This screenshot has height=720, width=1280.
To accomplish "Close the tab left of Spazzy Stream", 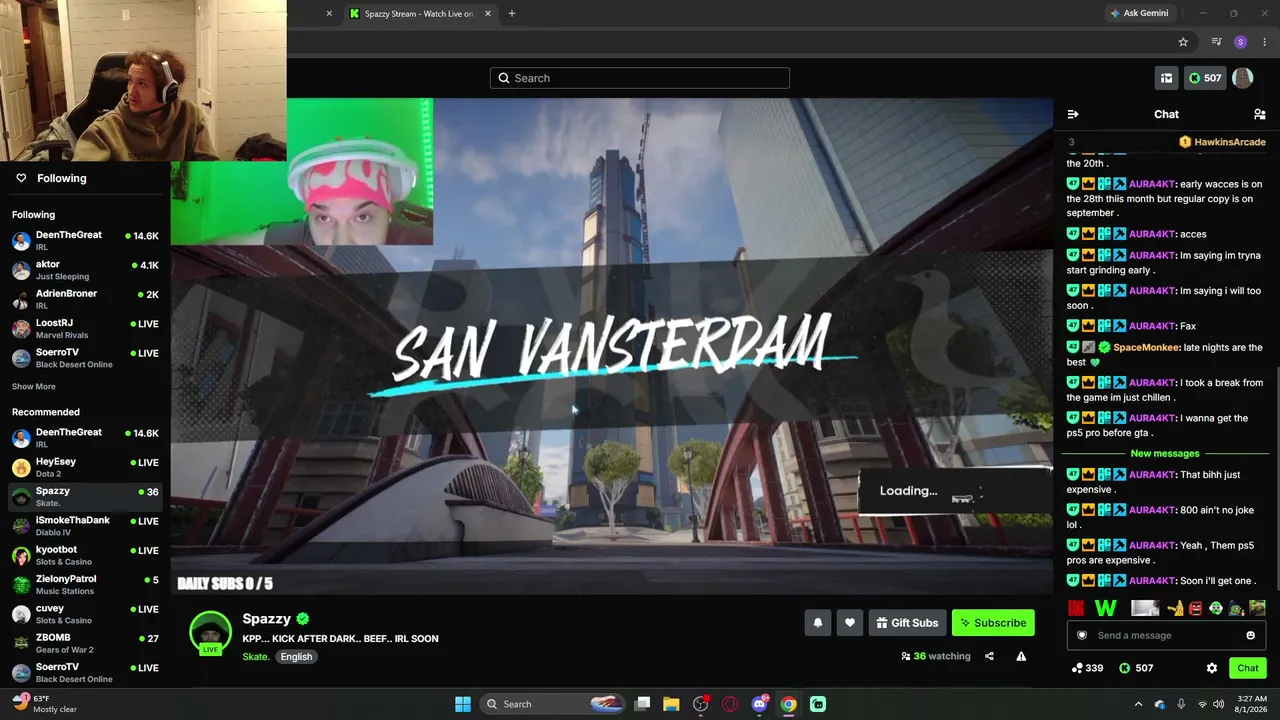I will (329, 13).
